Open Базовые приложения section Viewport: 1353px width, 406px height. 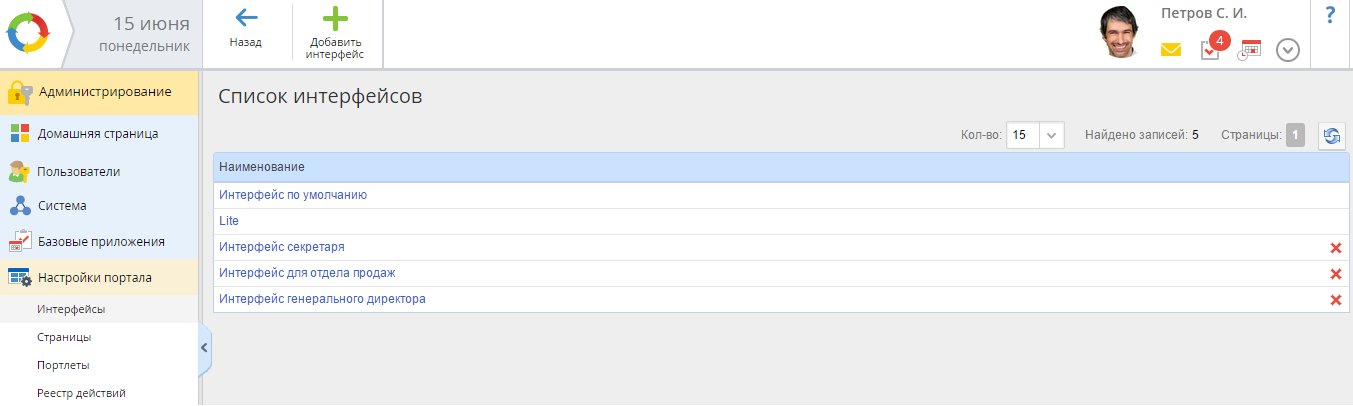(x=99, y=241)
